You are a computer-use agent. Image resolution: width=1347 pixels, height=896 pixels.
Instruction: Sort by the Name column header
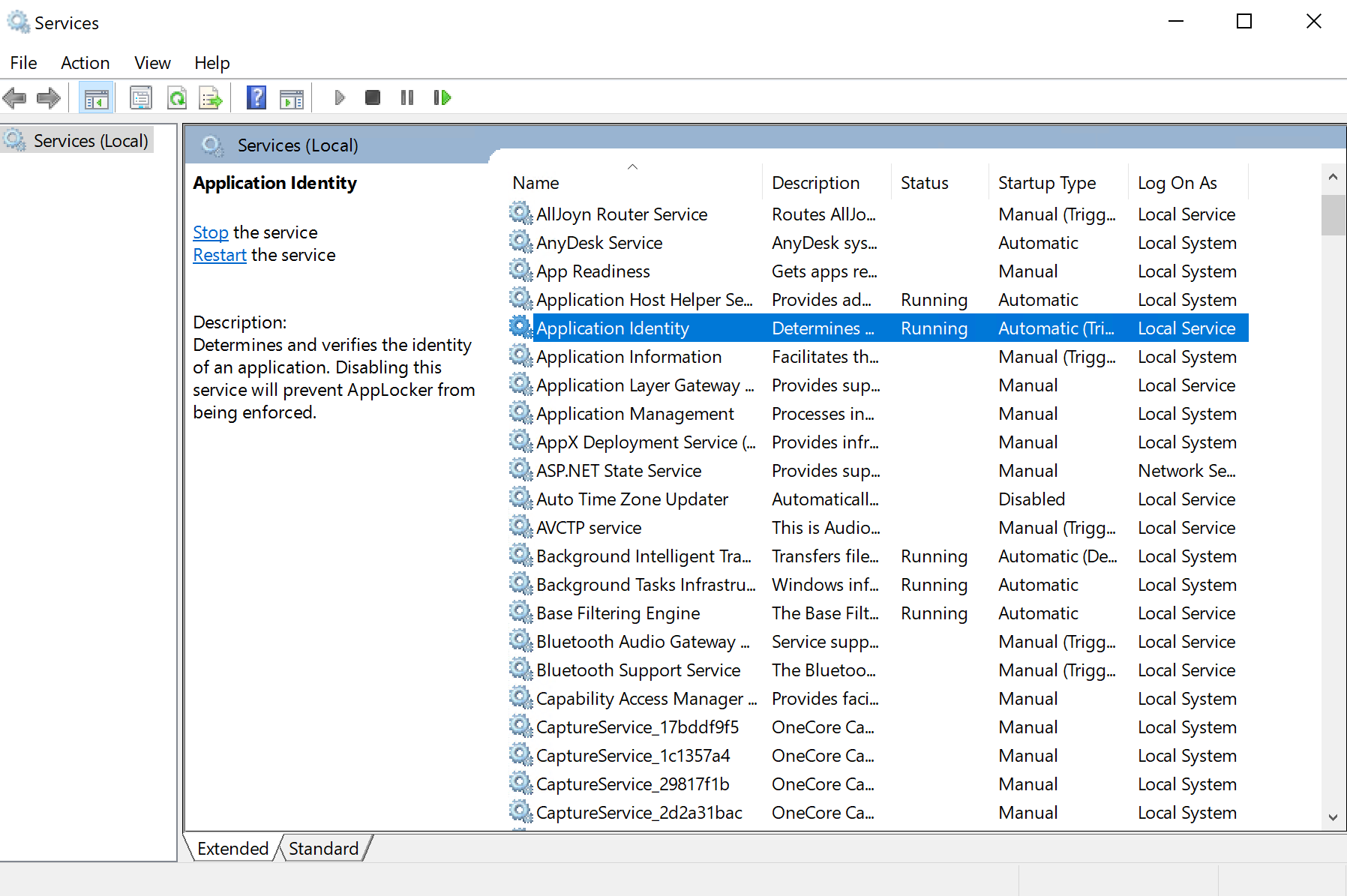pyautogui.click(x=634, y=183)
